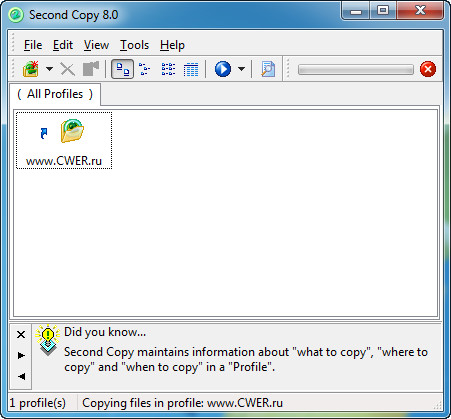
Task: Close the Second Copy window
Action: pyautogui.click(x=420, y=11)
